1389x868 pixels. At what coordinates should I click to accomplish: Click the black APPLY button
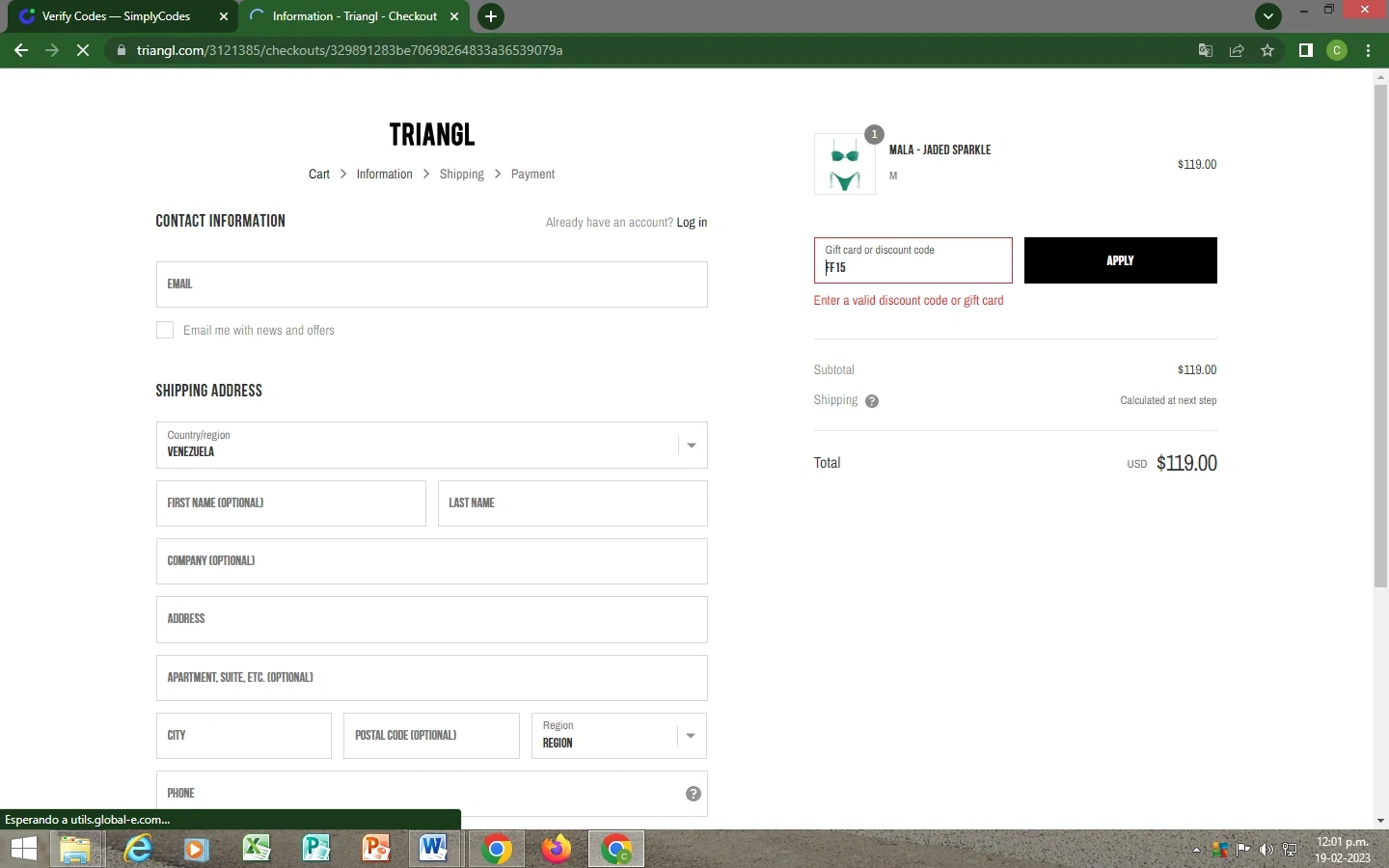(1120, 260)
